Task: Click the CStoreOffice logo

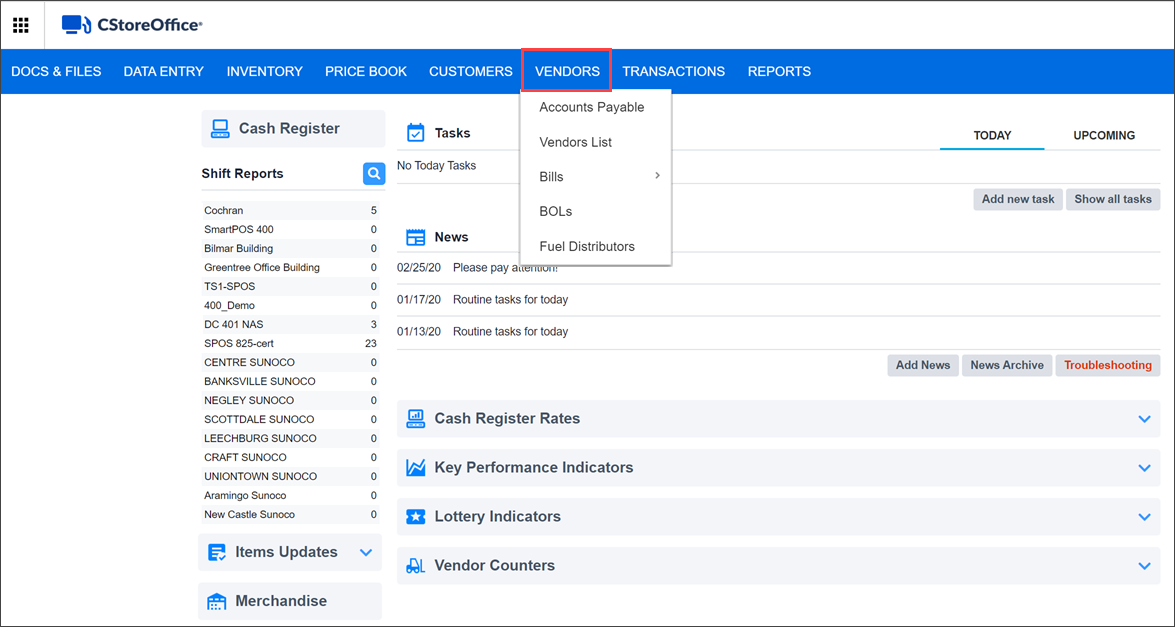Action: coord(132,25)
